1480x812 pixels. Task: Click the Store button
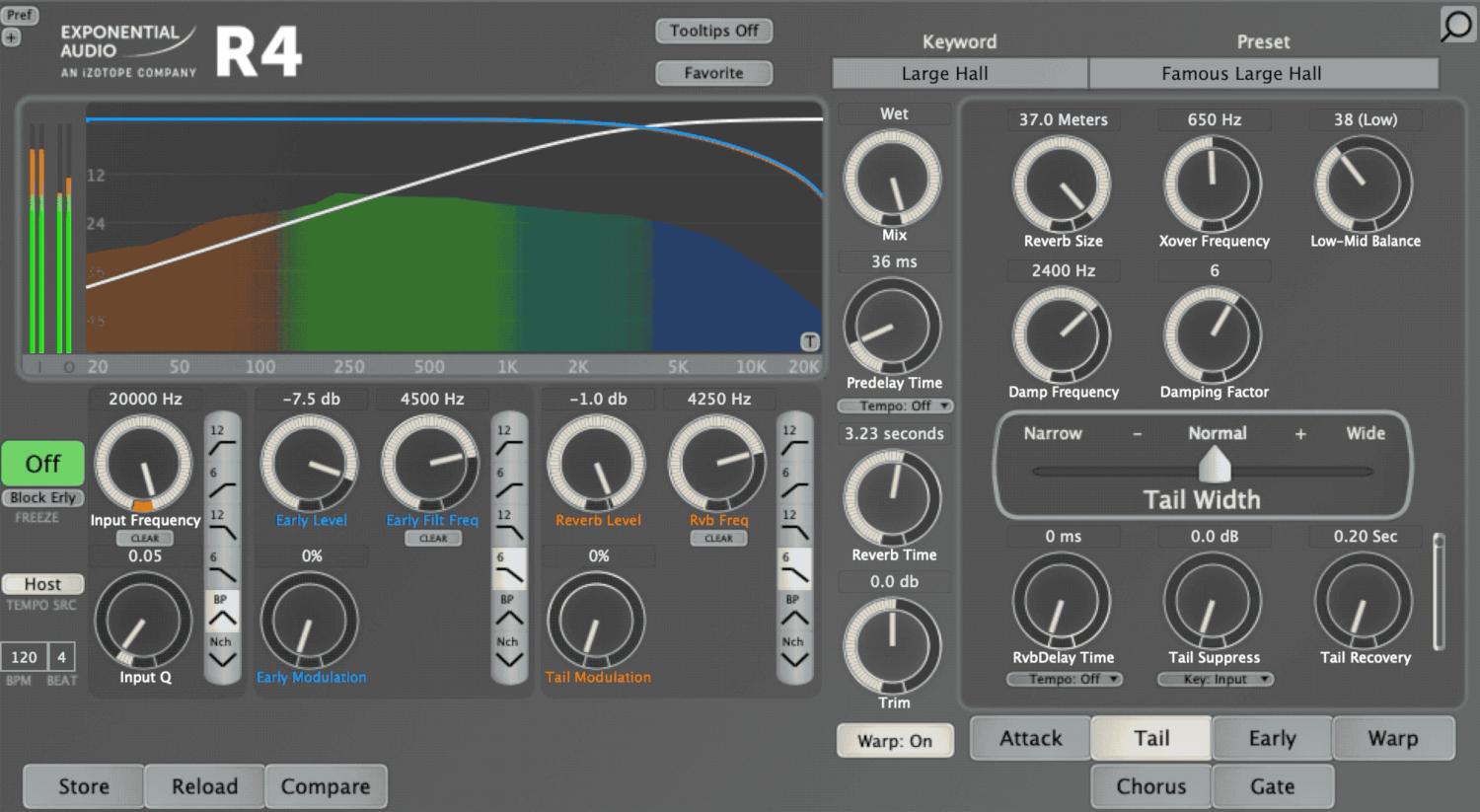click(x=84, y=786)
